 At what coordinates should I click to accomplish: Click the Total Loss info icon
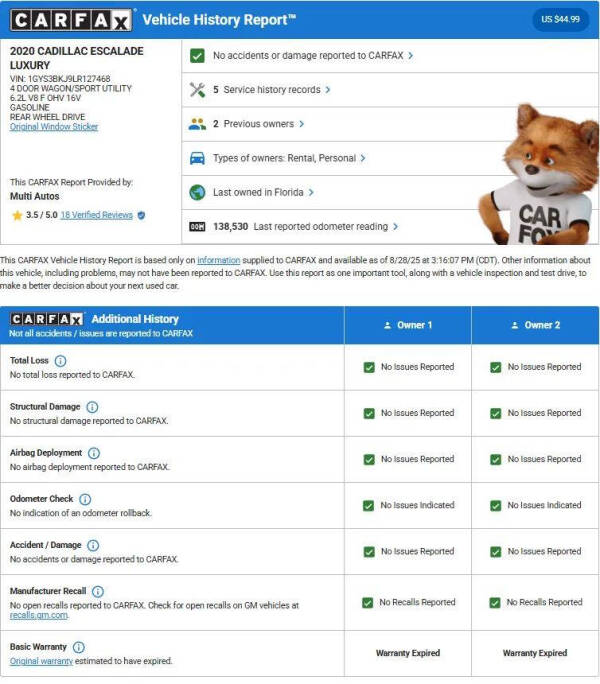click(x=60, y=361)
